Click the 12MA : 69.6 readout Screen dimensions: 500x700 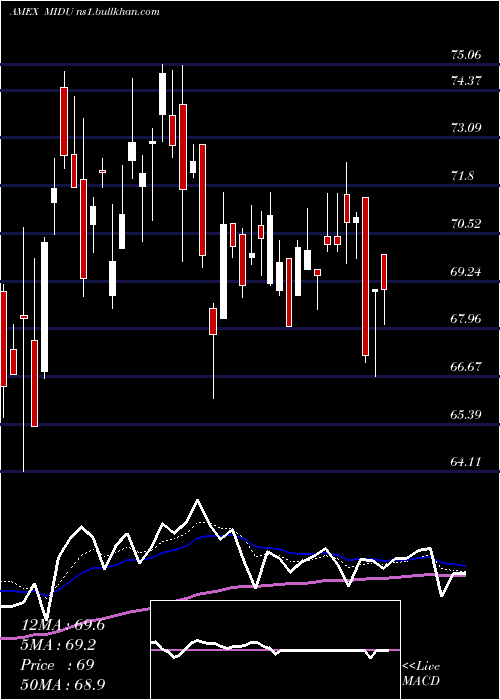pyautogui.click(x=63, y=625)
